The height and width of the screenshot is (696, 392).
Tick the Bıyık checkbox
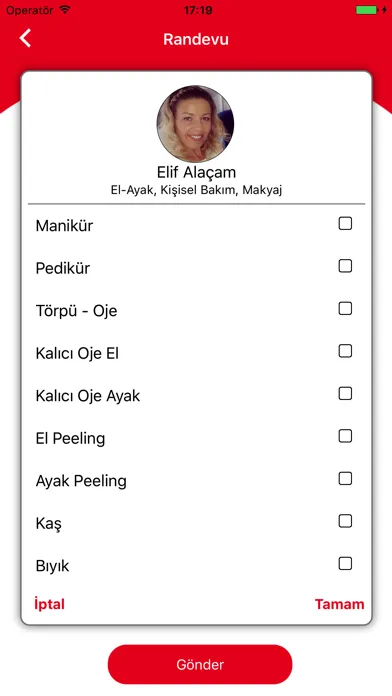345,564
